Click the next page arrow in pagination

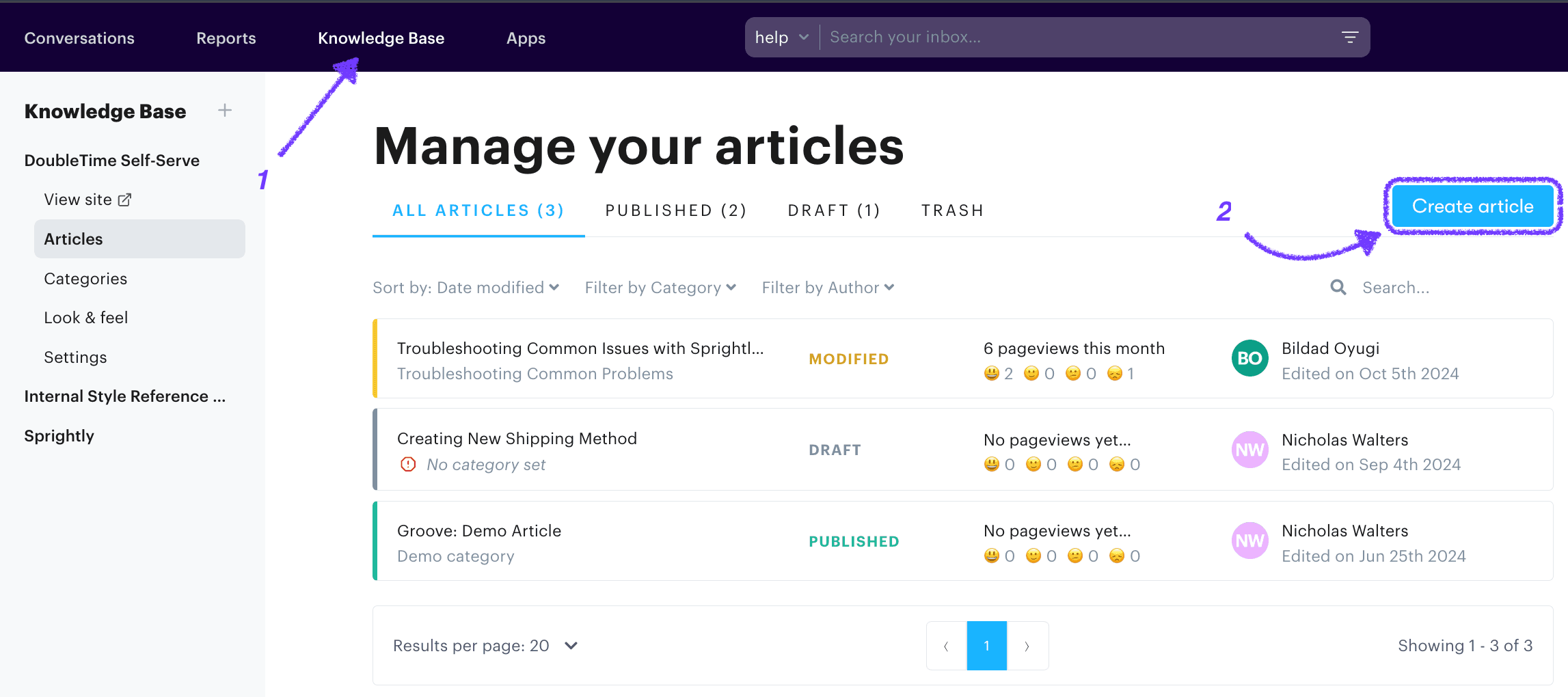(x=1027, y=645)
